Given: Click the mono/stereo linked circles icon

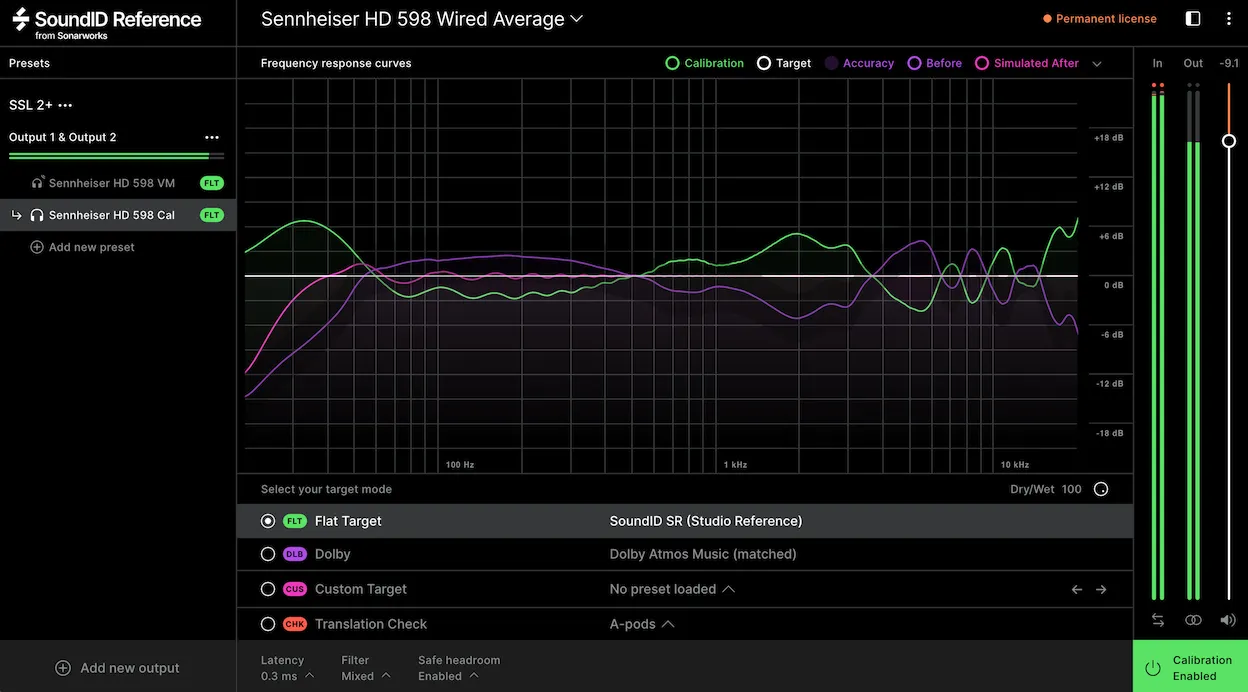Looking at the screenshot, I should point(1193,620).
